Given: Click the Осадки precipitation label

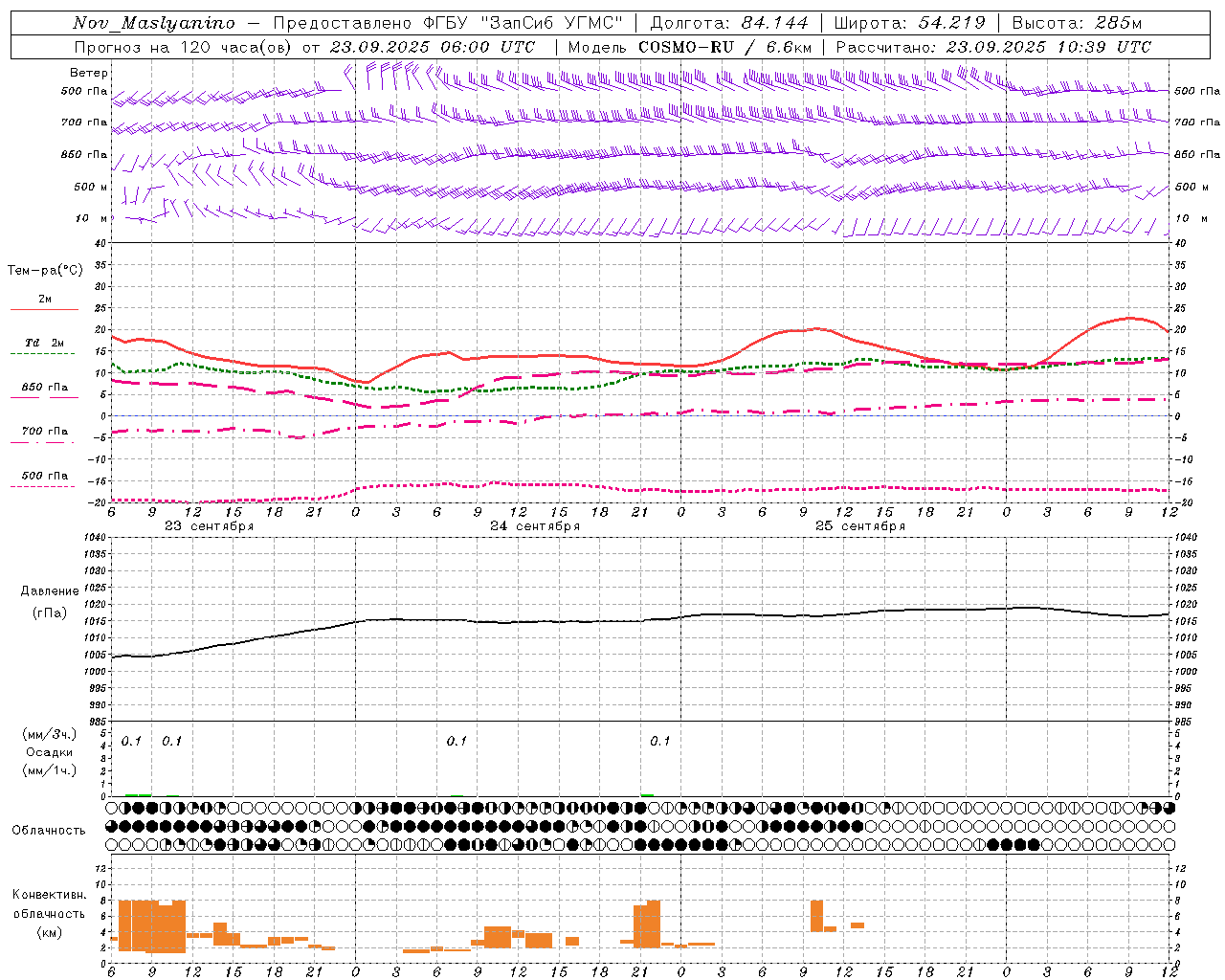Looking at the screenshot, I should pyautogui.click(x=50, y=752).
